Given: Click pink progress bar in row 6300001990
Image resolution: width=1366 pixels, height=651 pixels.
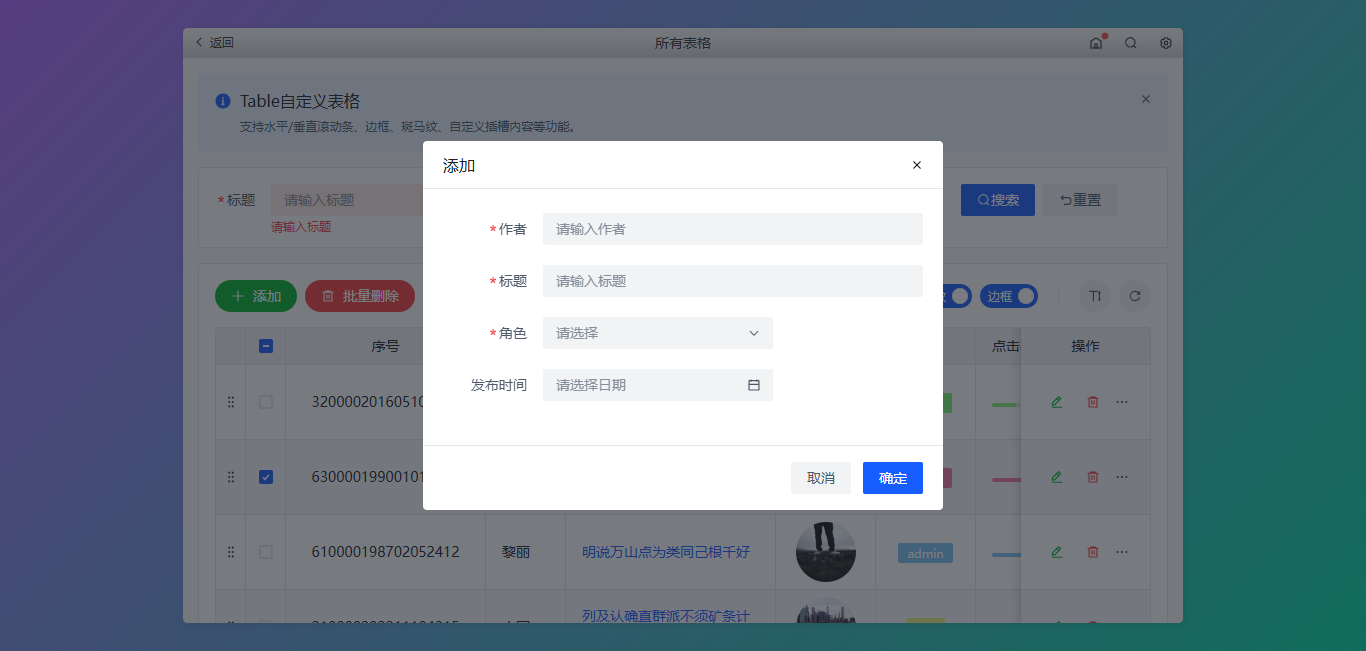Looking at the screenshot, I should tap(1006, 480).
